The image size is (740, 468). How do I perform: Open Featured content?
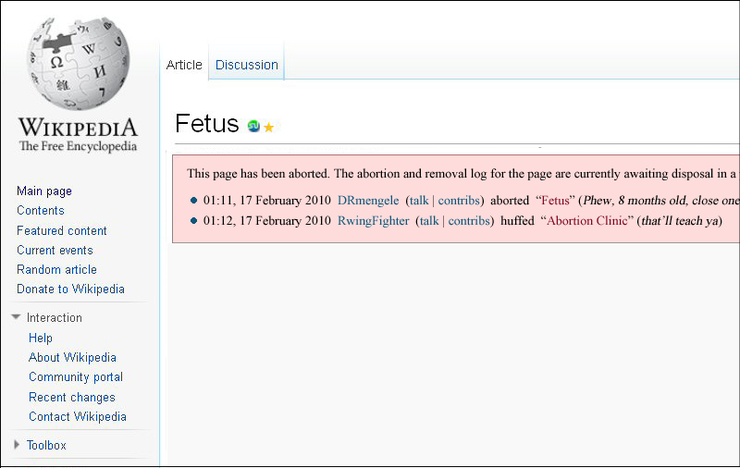(62, 231)
